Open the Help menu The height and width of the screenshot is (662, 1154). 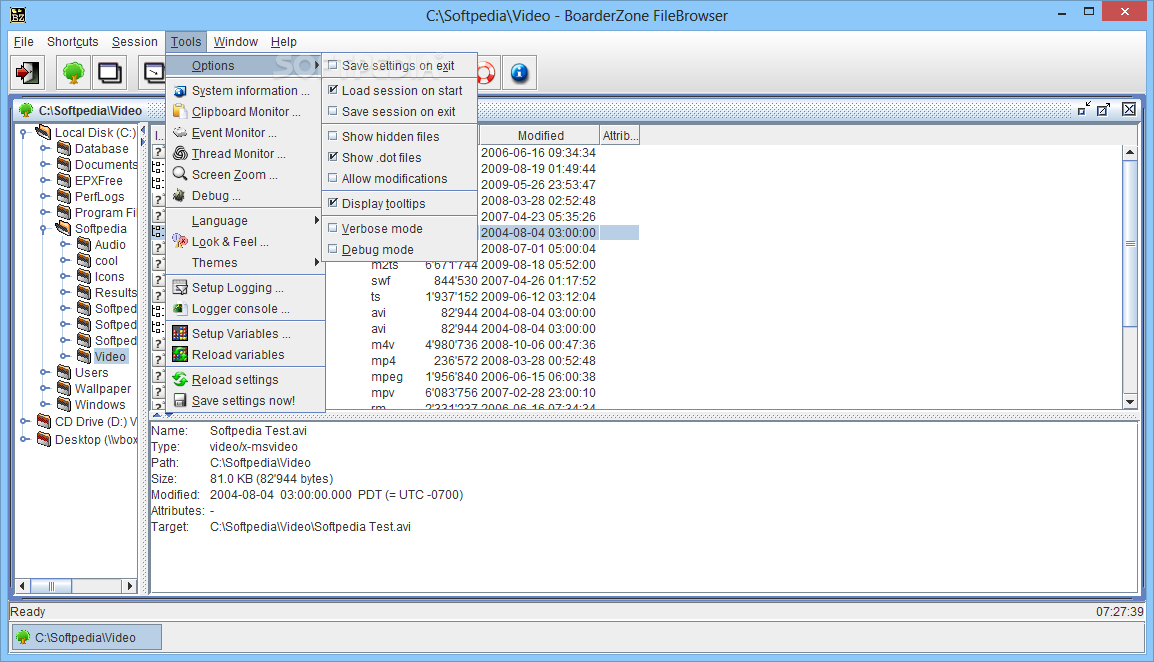click(x=283, y=42)
